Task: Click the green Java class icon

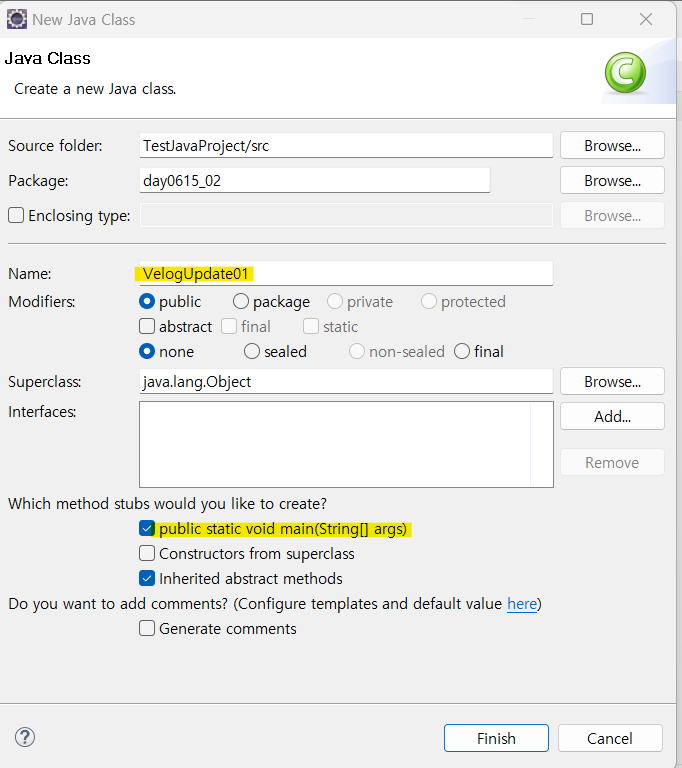Action: tap(624, 73)
